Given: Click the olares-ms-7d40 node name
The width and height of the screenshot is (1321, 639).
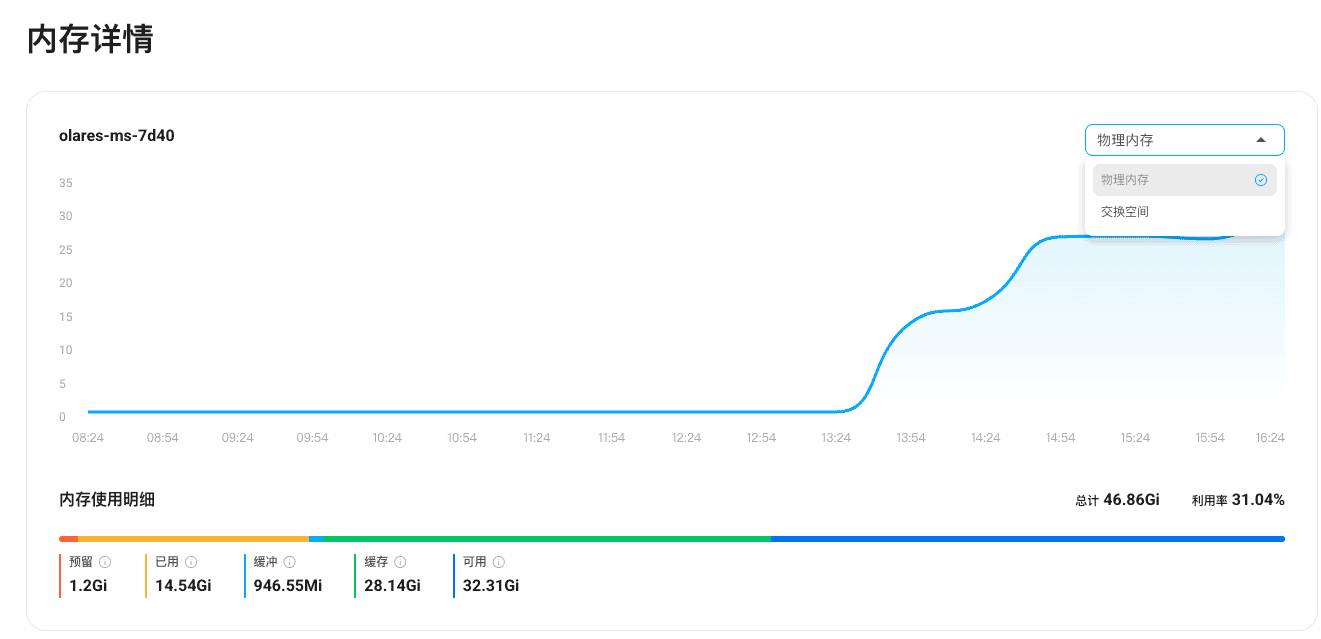Looking at the screenshot, I should point(117,136).
